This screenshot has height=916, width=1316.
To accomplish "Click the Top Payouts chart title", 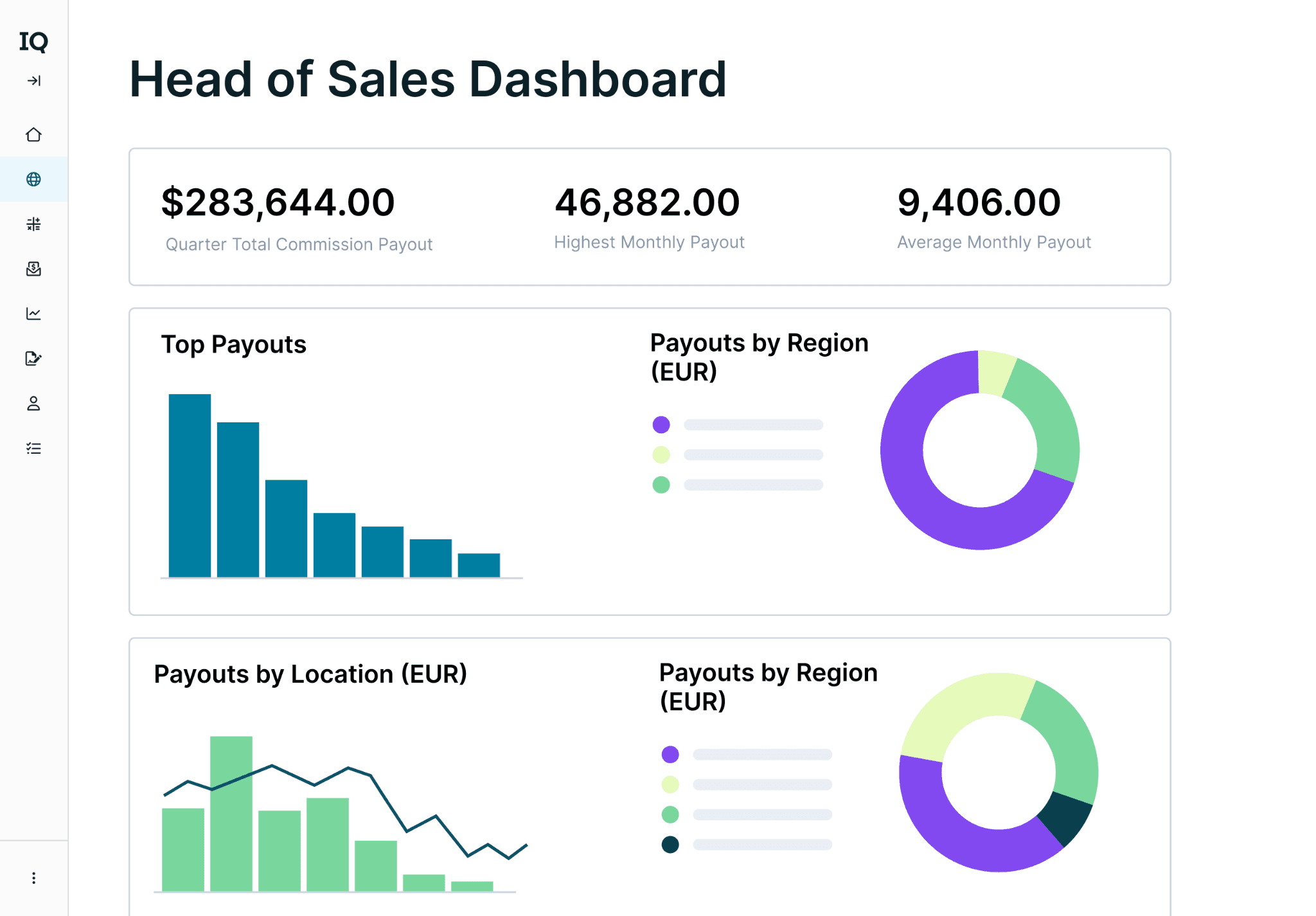I will point(234,345).
